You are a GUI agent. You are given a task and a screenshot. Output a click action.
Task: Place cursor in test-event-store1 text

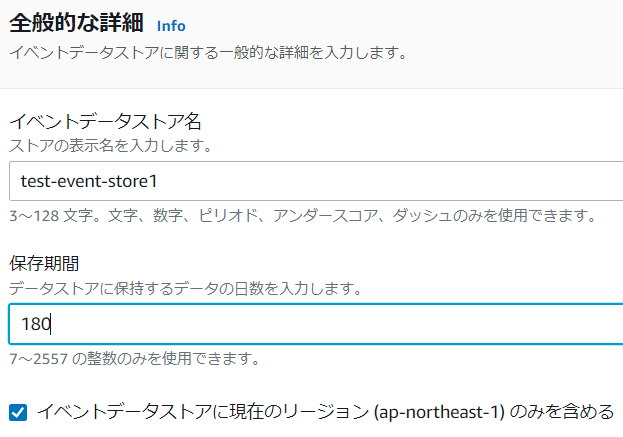point(89,182)
